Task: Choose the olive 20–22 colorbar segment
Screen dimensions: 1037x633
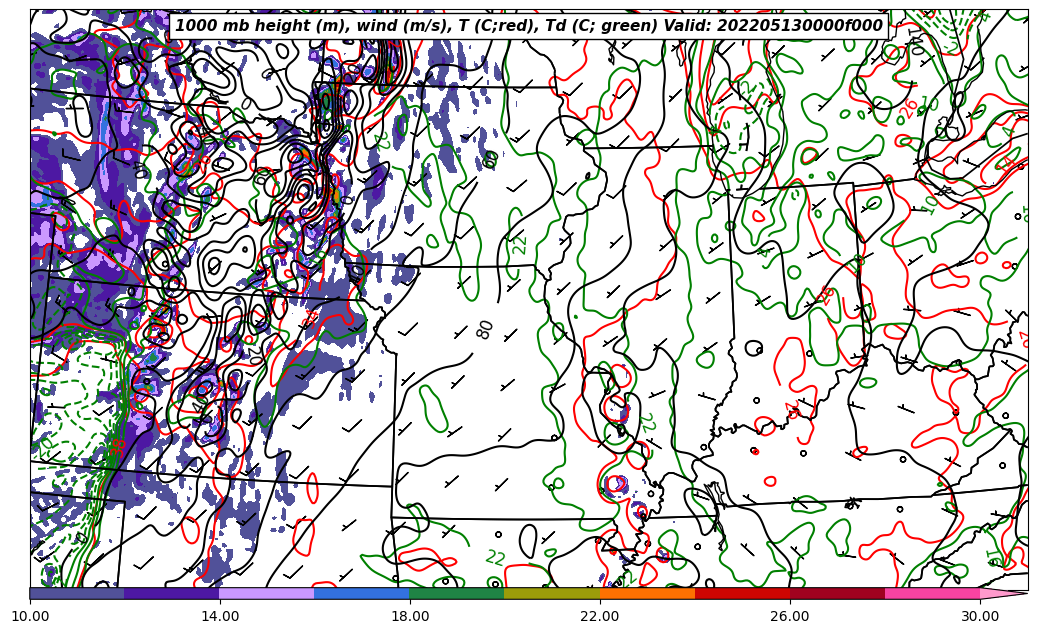Action: tap(552, 593)
